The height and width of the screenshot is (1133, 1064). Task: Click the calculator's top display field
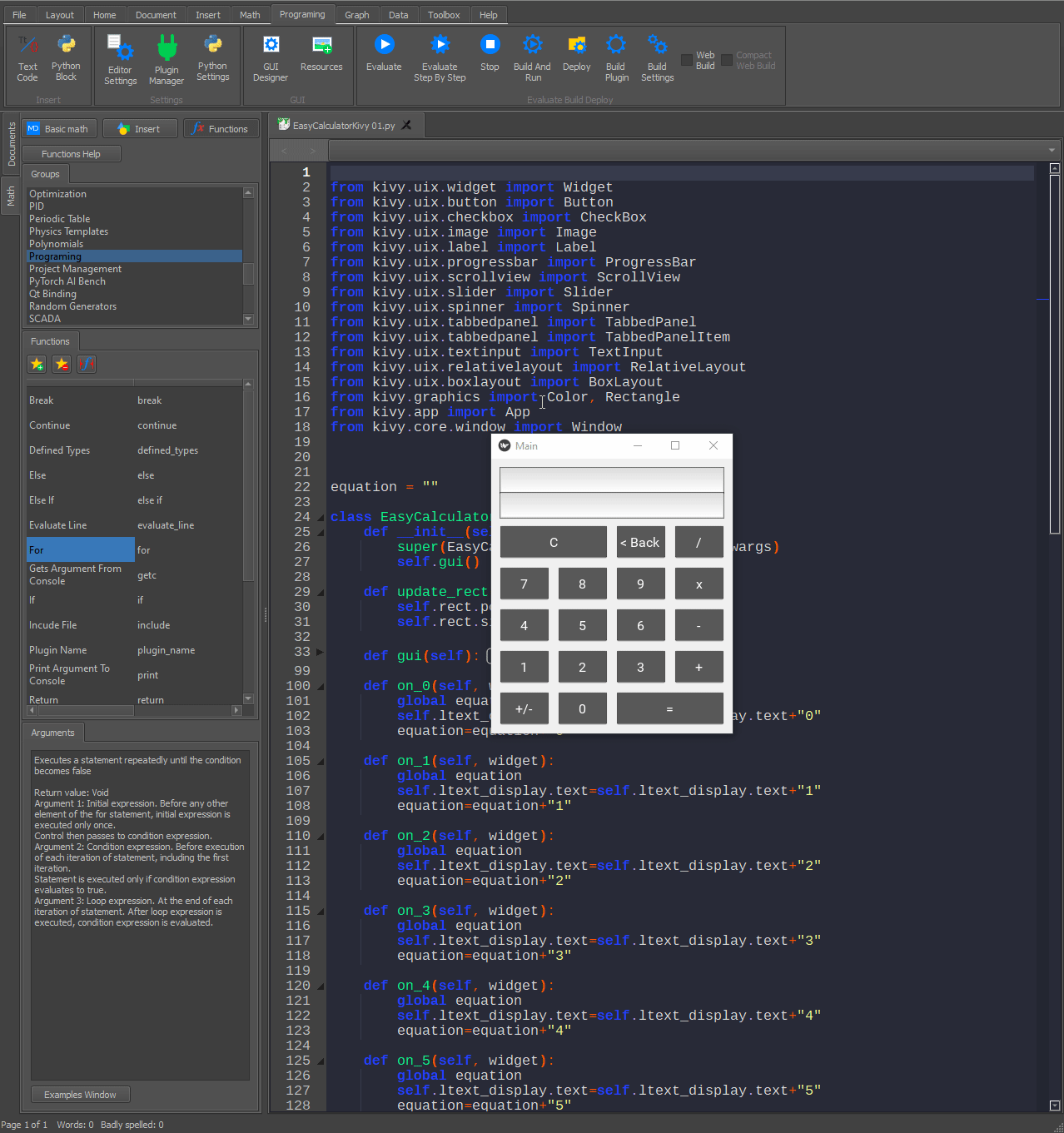[611, 480]
